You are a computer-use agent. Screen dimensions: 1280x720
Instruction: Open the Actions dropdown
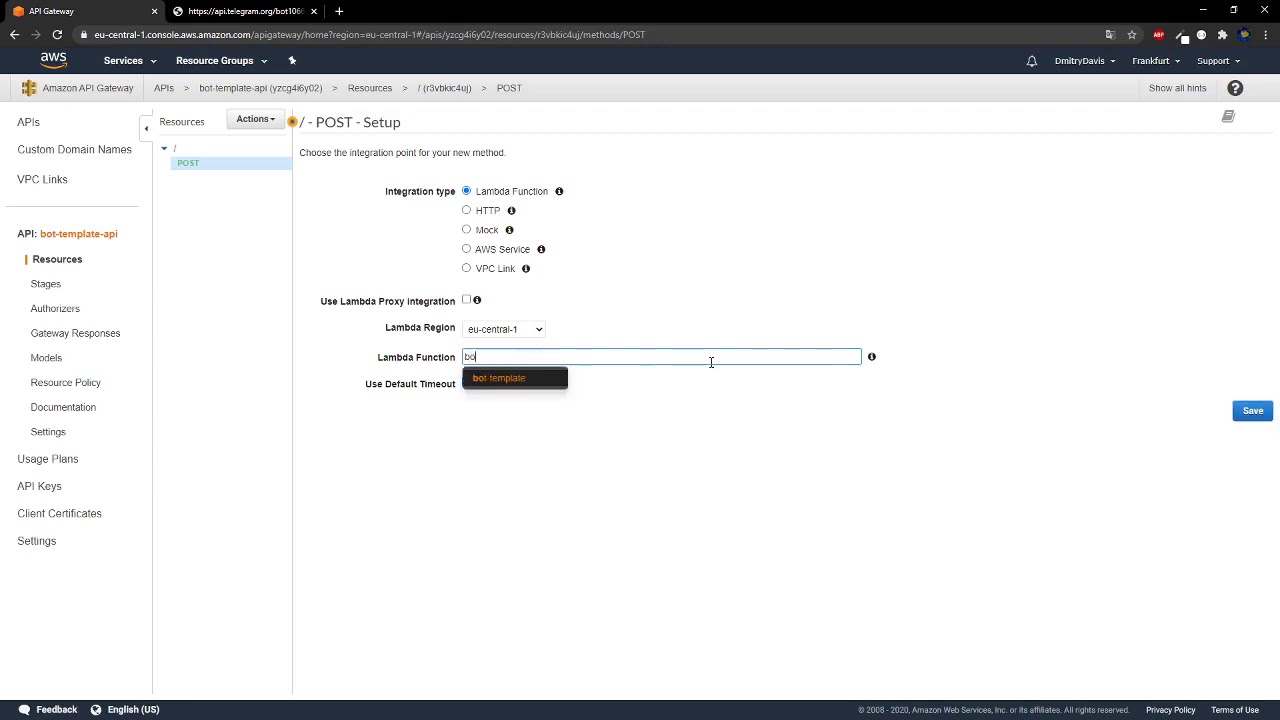click(255, 119)
